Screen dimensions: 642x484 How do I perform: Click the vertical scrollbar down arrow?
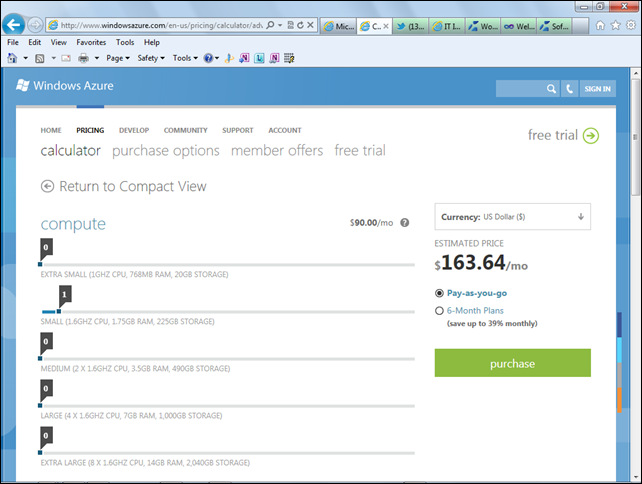coord(635,477)
